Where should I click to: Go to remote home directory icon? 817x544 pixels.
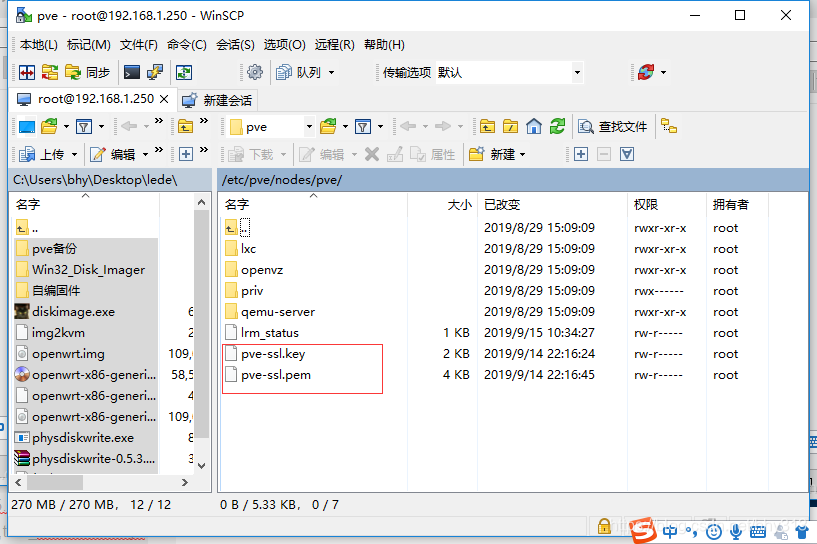pyautogui.click(x=534, y=127)
